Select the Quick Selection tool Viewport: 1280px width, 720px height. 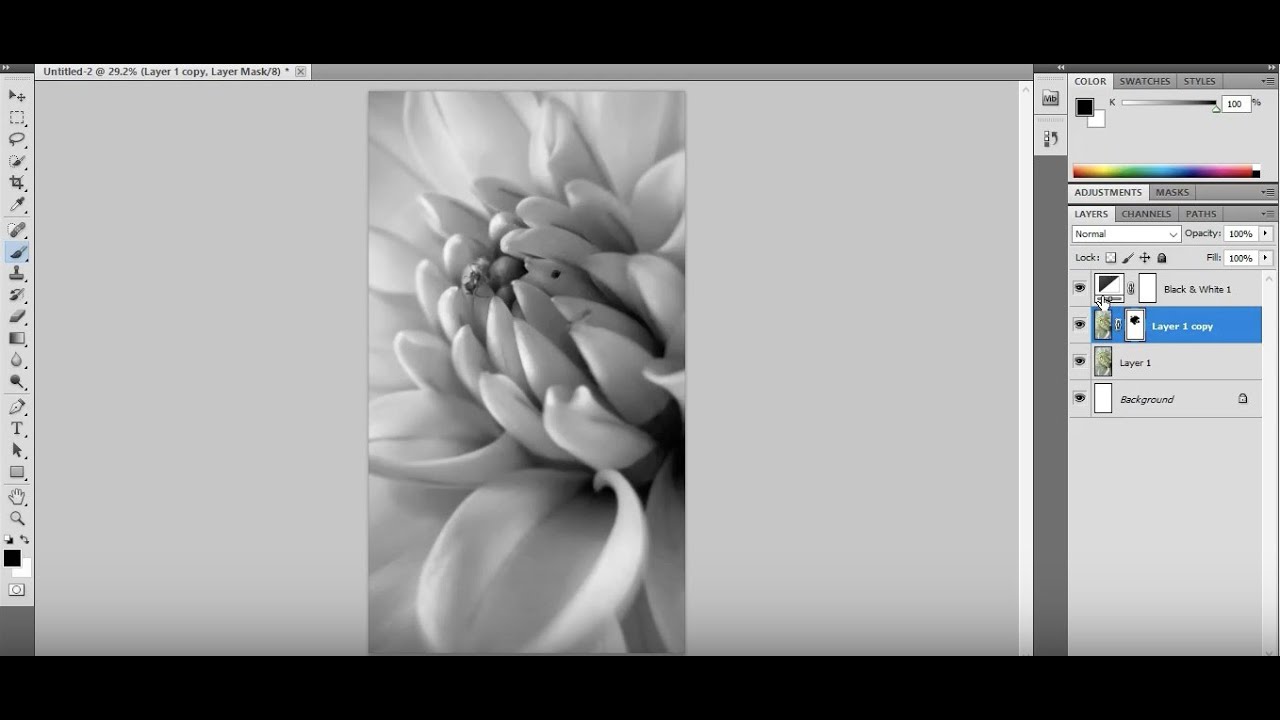[x=17, y=161]
